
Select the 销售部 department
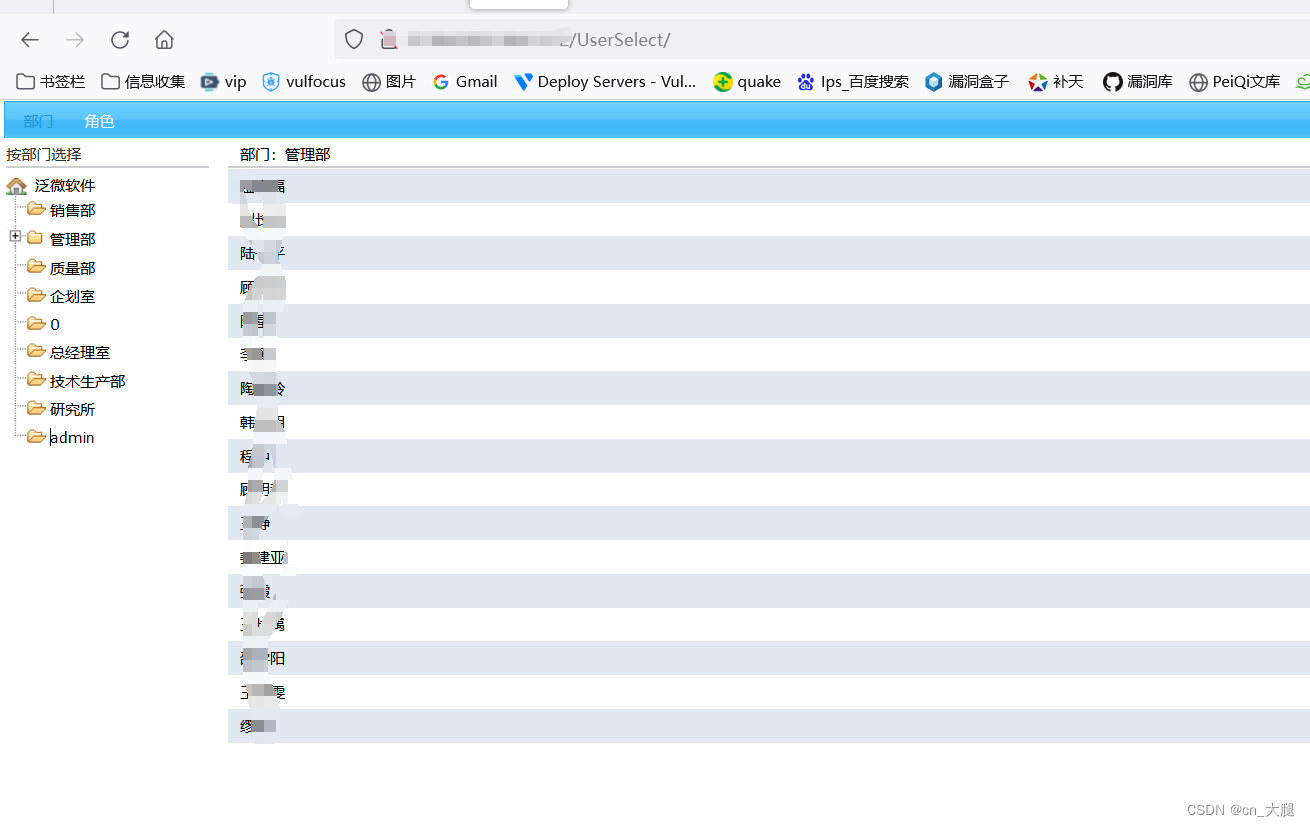pos(73,211)
